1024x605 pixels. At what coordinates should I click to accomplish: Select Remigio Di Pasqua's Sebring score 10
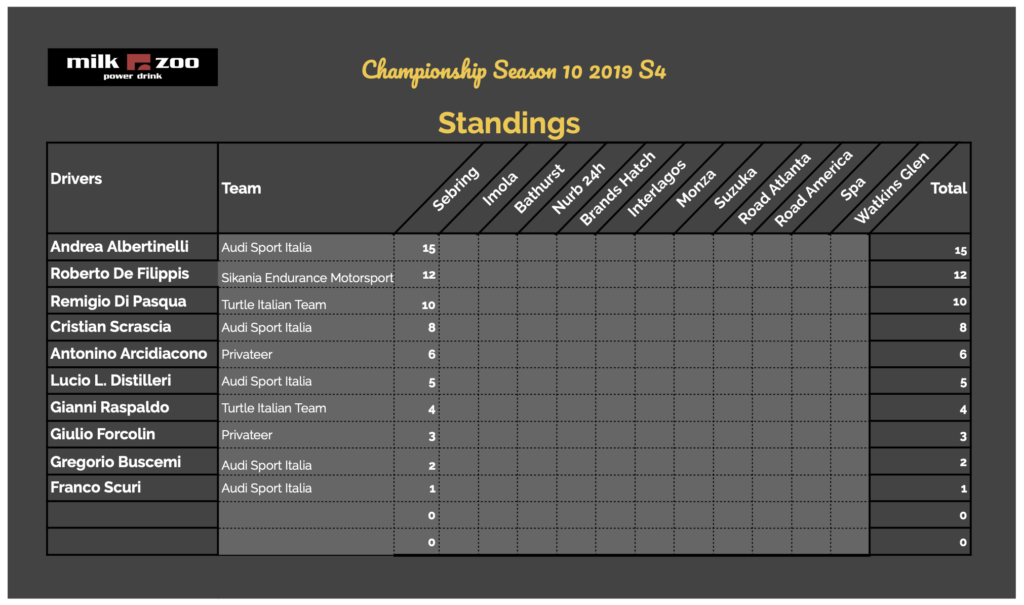point(428,304)
